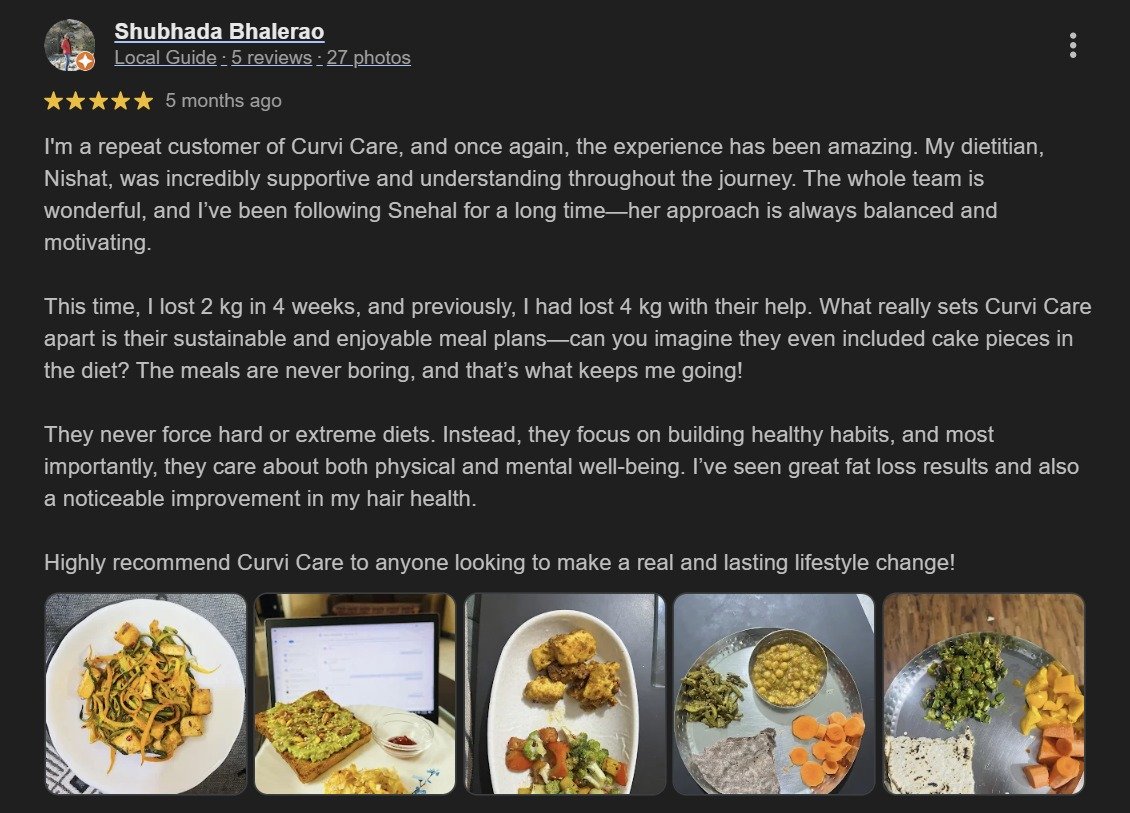
Task: Click the first star of the rating
Action: tap(53, 101)
